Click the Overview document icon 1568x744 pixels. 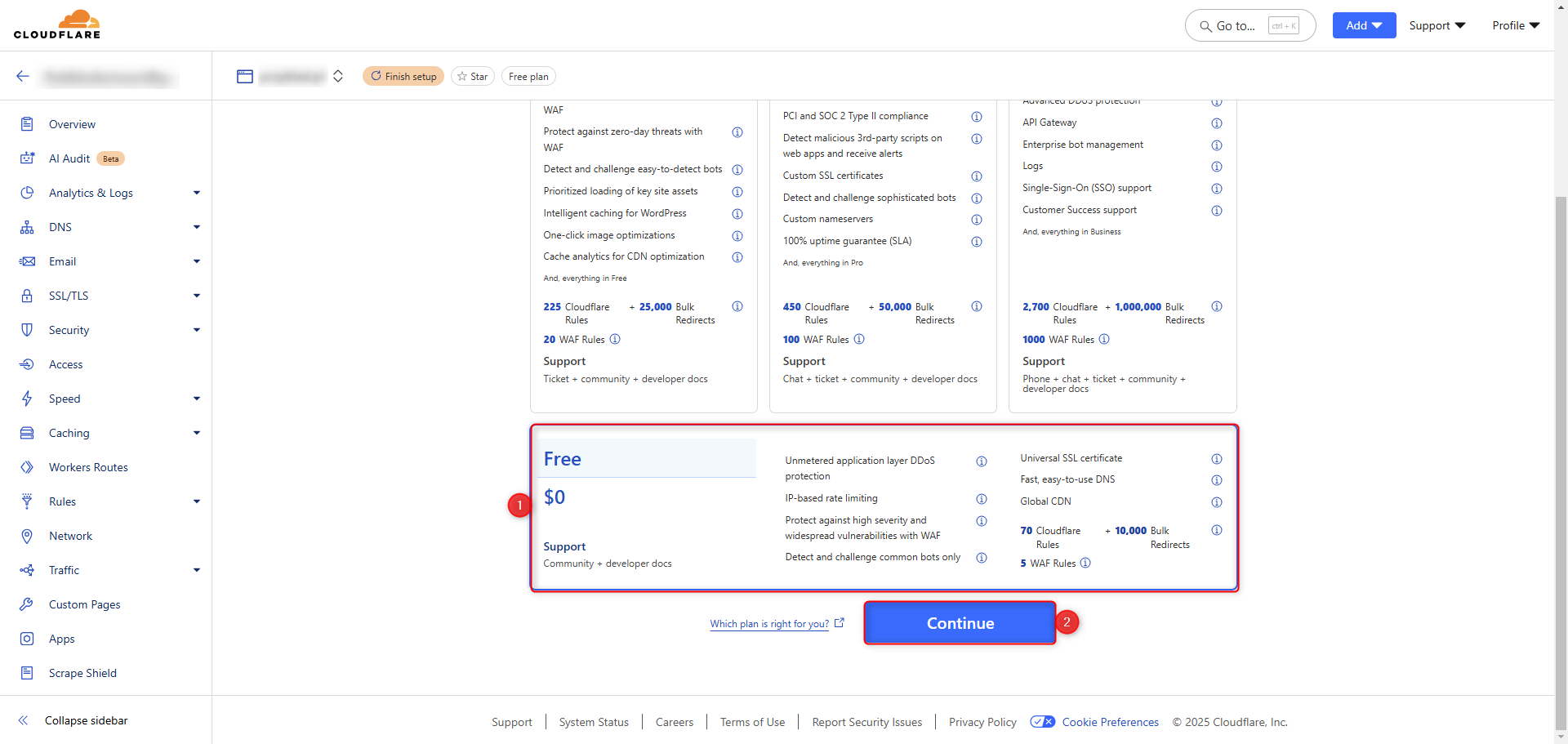[x=27, y=124]
